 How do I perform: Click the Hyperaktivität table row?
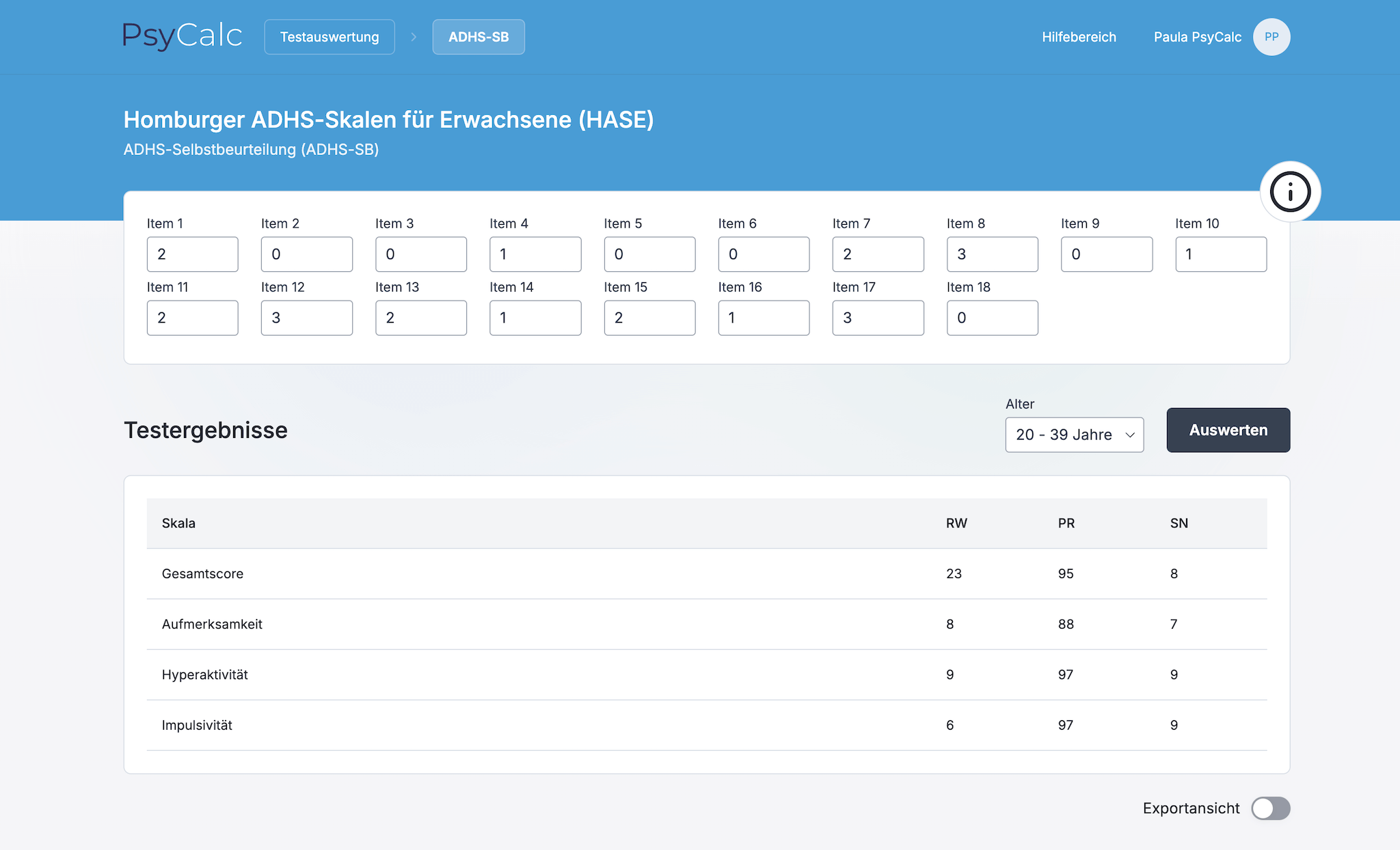[706, 675]
